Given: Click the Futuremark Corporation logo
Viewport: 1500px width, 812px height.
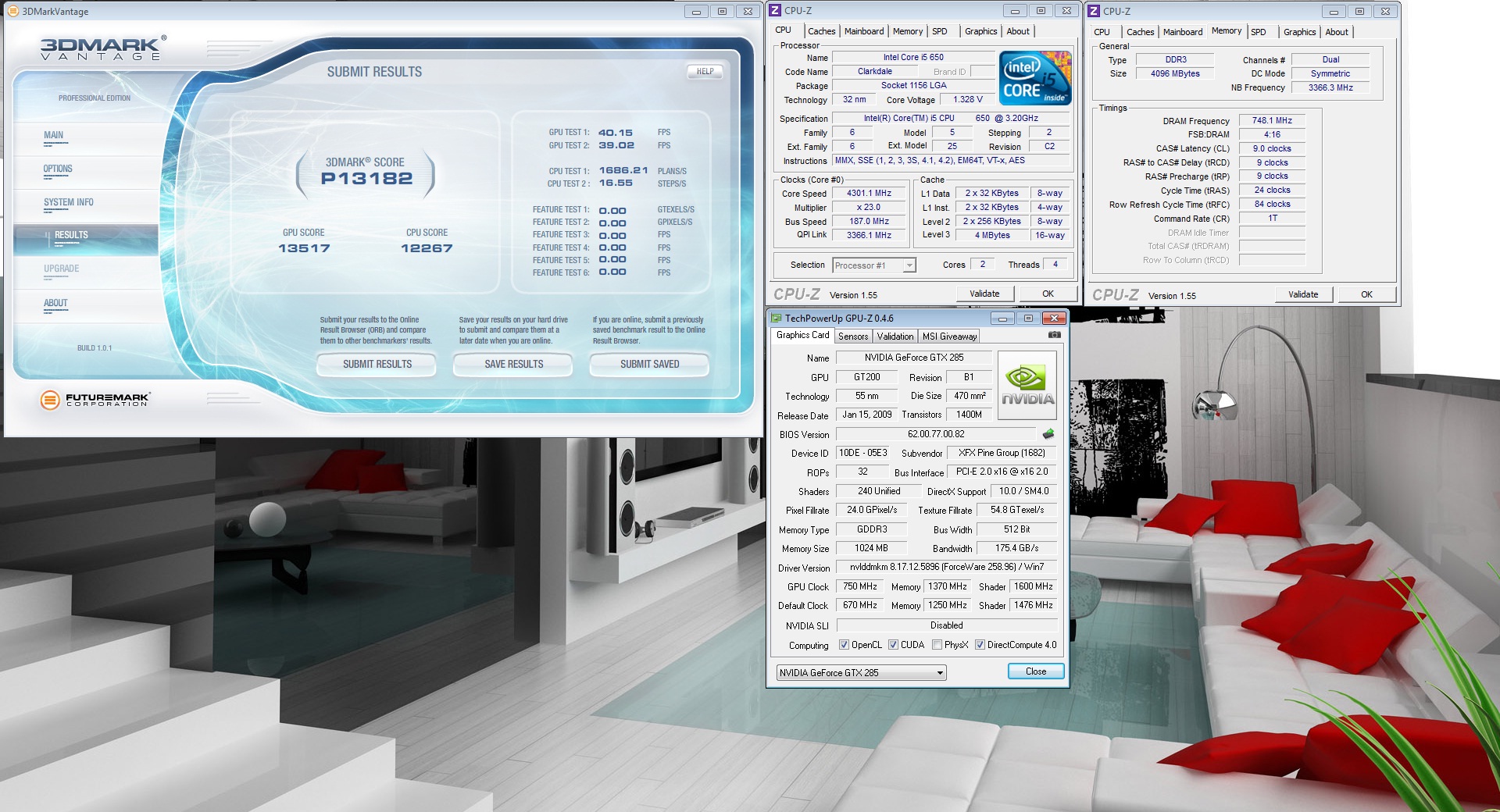Looking at the screenshot, I should coord(95,400).
